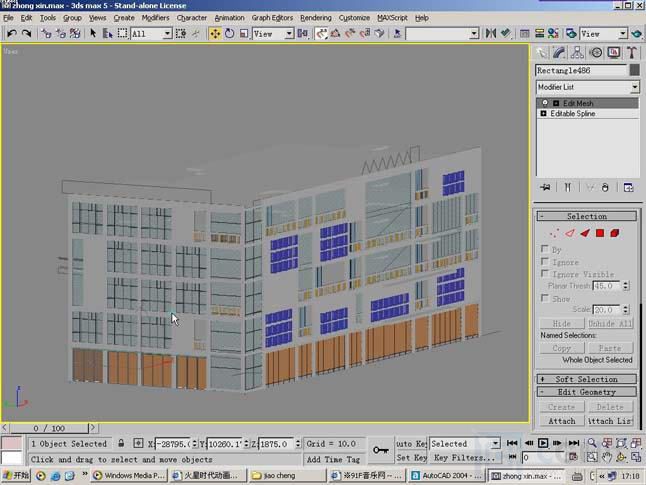Open the Create command panel tab

point(542,53)
